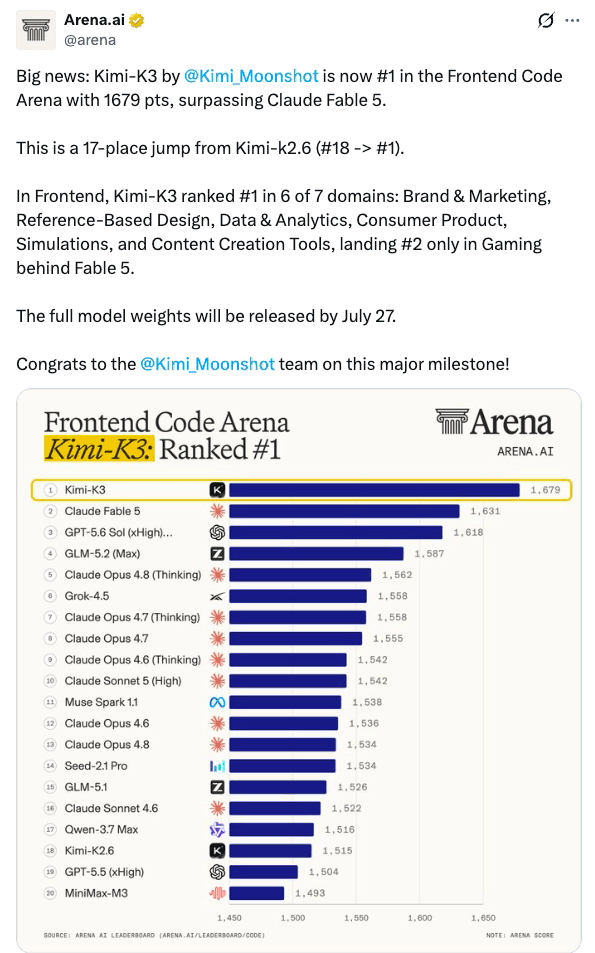Follow the @Kimi_Moonshot link in congrats line
This screenshot has width=595, height=953.
[207, 364]
